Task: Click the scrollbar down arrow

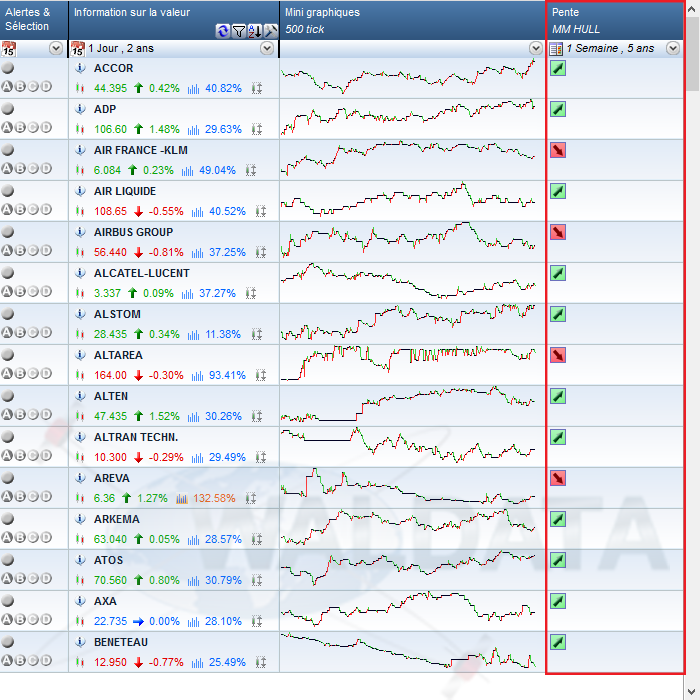Action: [x=693, y=692]
